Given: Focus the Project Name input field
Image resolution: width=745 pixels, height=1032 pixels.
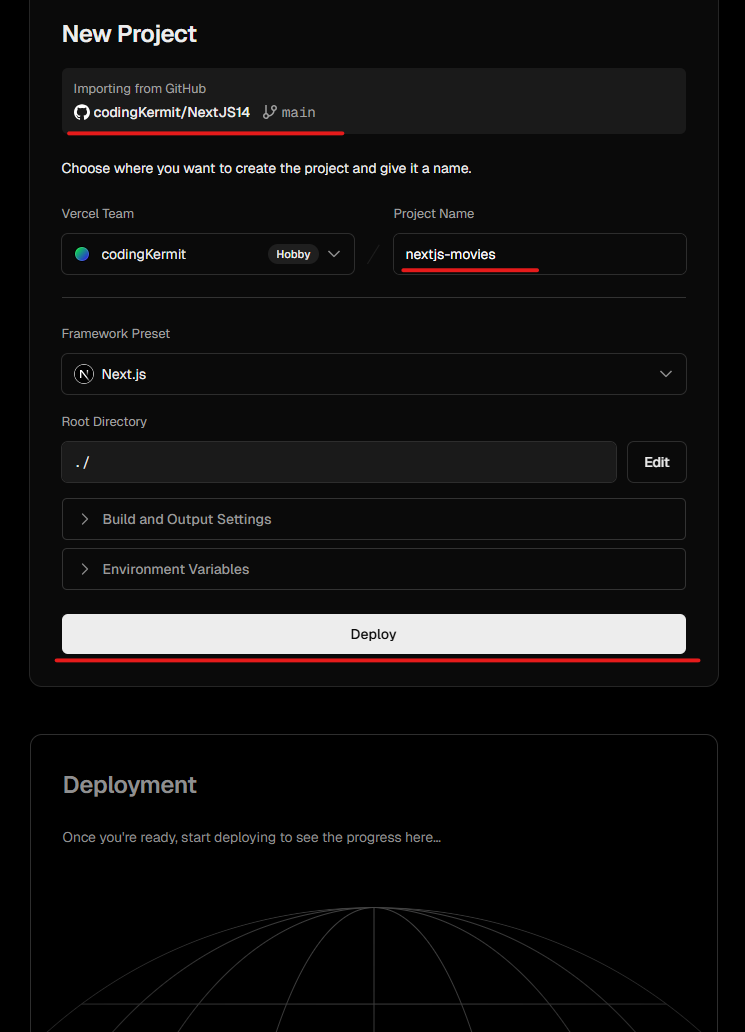Looking at the screenshot, I should pos(540,254).
